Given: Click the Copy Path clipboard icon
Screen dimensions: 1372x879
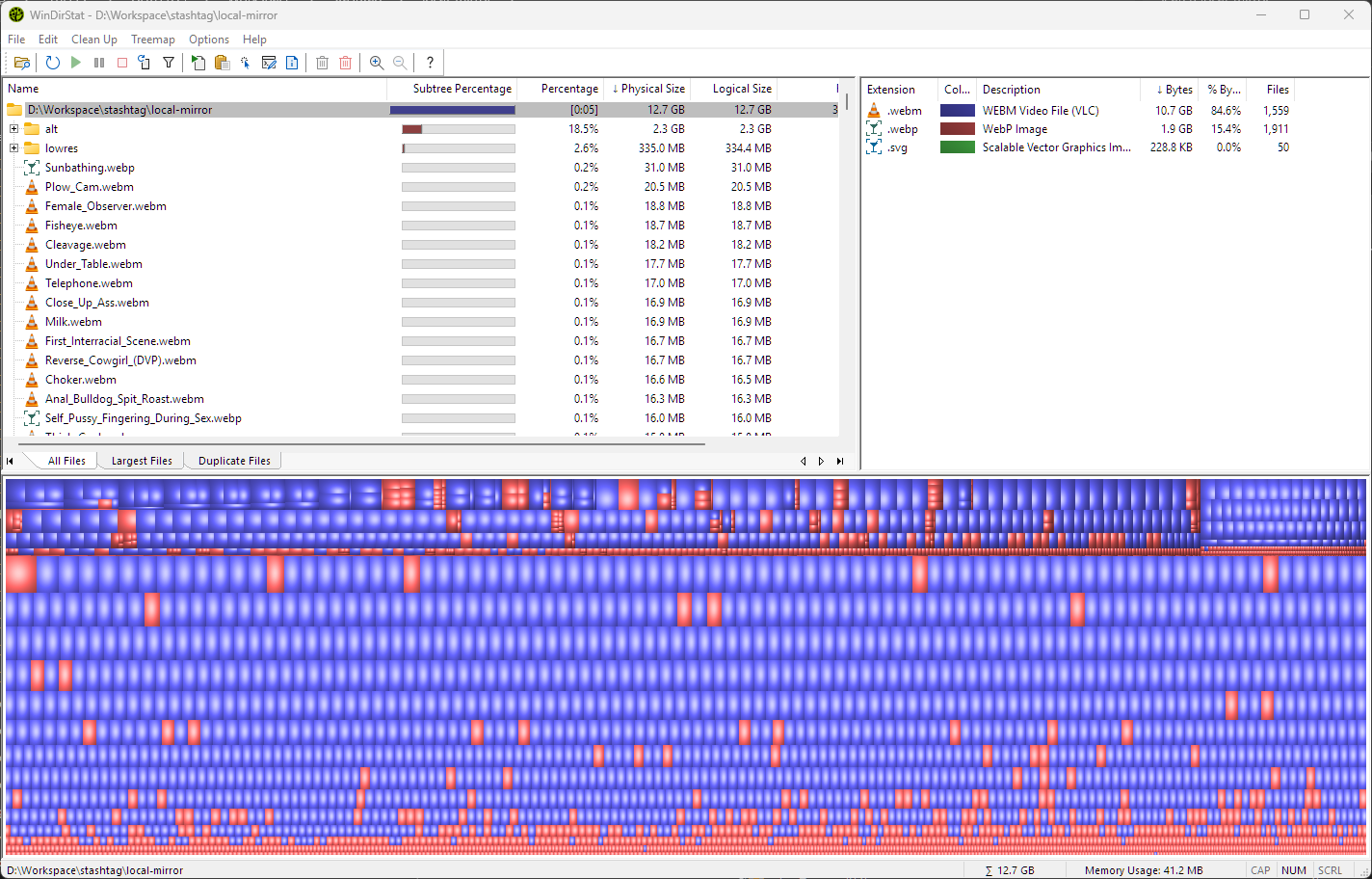Looking at the screenshot, I should tap(222, 63).
